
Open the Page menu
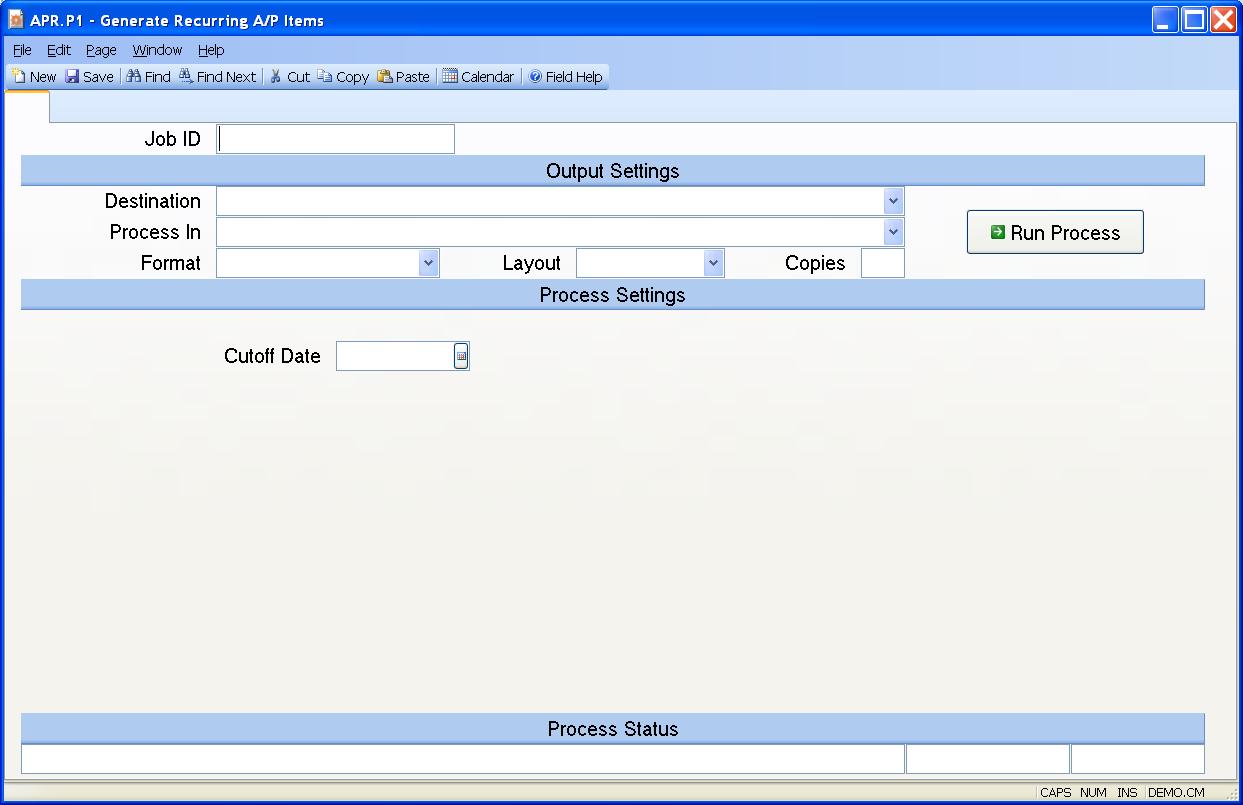[101, 50]
